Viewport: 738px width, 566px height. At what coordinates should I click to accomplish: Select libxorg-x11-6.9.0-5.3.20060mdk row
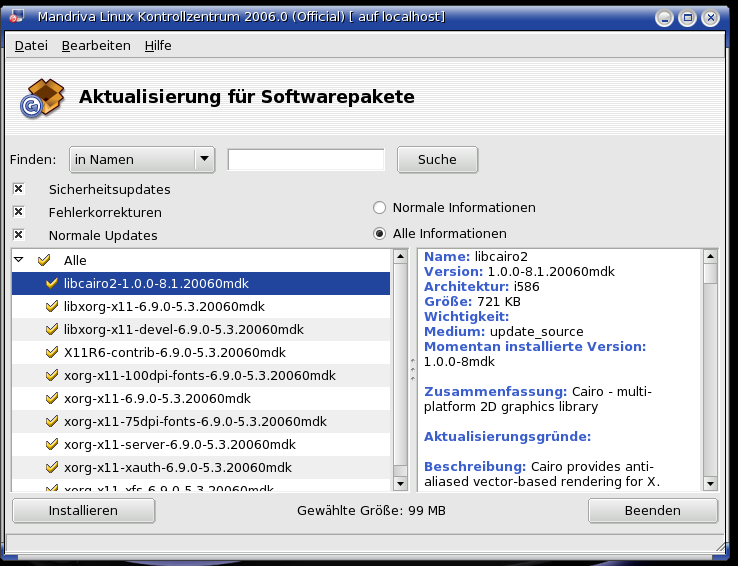201,306
